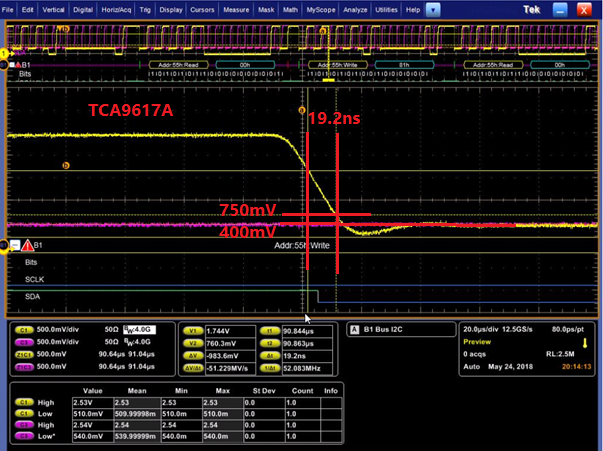Select the Z1C1 zoom badge
Image resolution: width=603 pixels, height=451 pixels.
(24, 354)
